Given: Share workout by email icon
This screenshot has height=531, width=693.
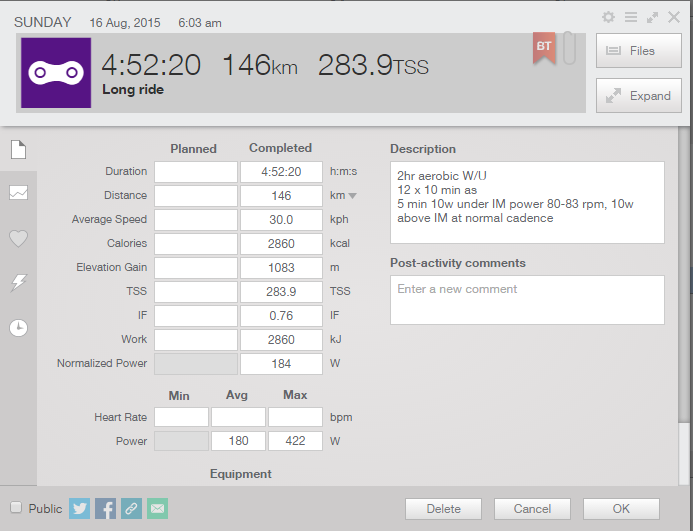Looking at the screenshot, I should pos(157,508).
